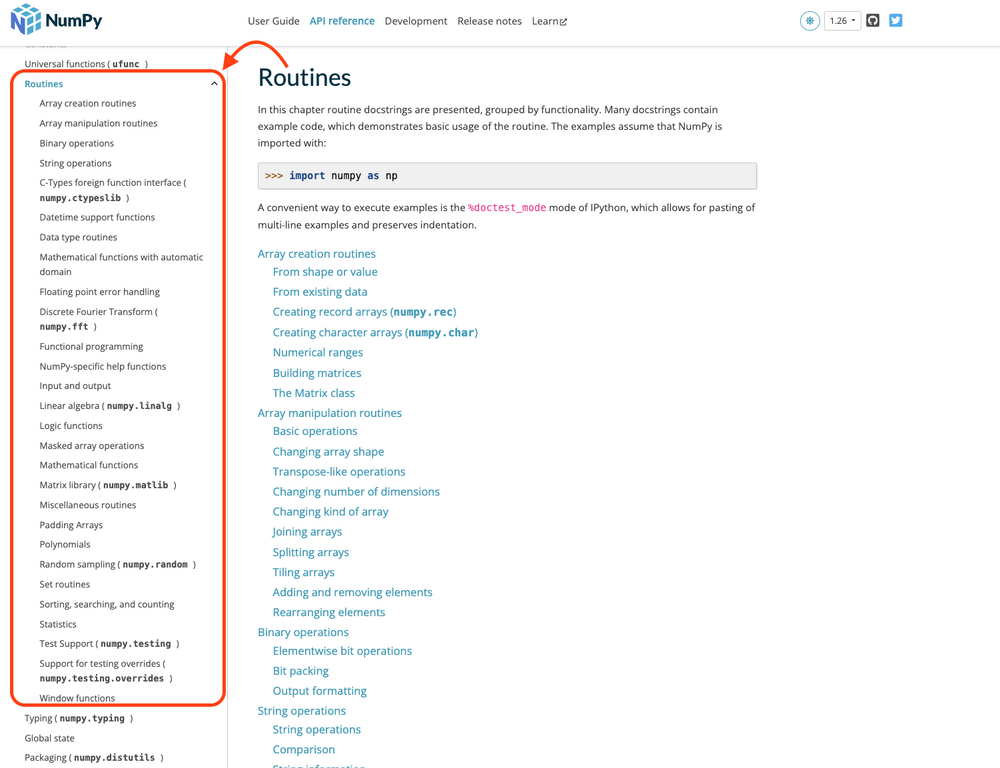1000x768 pixels.
Task: Toggle light/dark theme with gear icon
Action: pos(809,19)
